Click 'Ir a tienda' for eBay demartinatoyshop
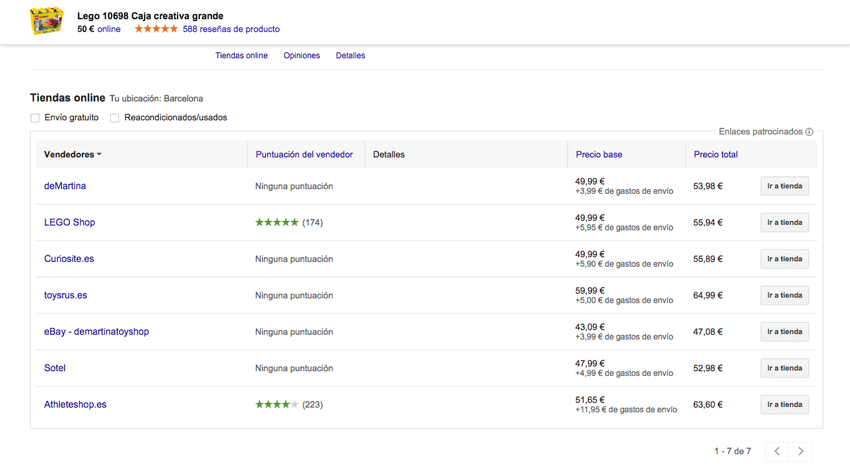 [784, 331]
